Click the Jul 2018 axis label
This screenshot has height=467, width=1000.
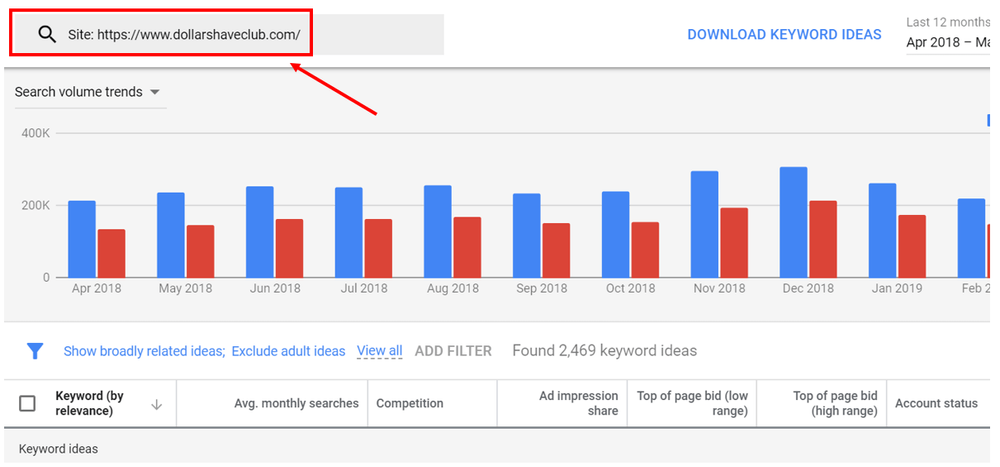[364, 288]
